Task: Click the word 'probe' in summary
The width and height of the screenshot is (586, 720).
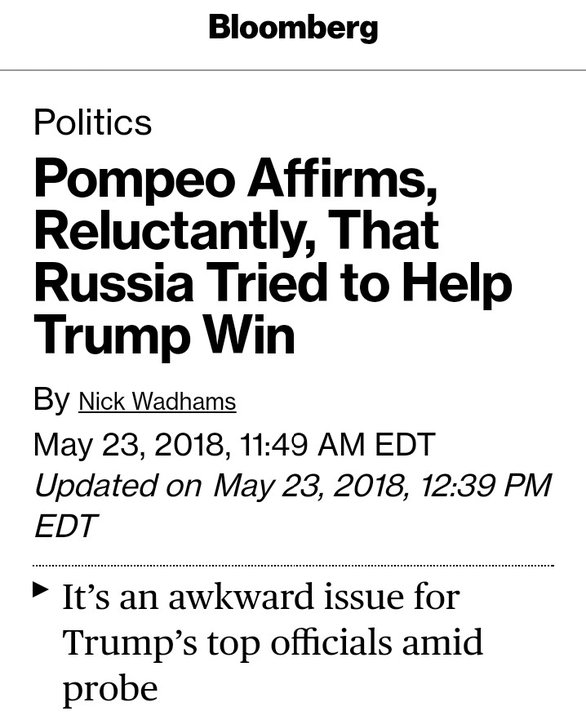Action: click(x=110, y=689)
